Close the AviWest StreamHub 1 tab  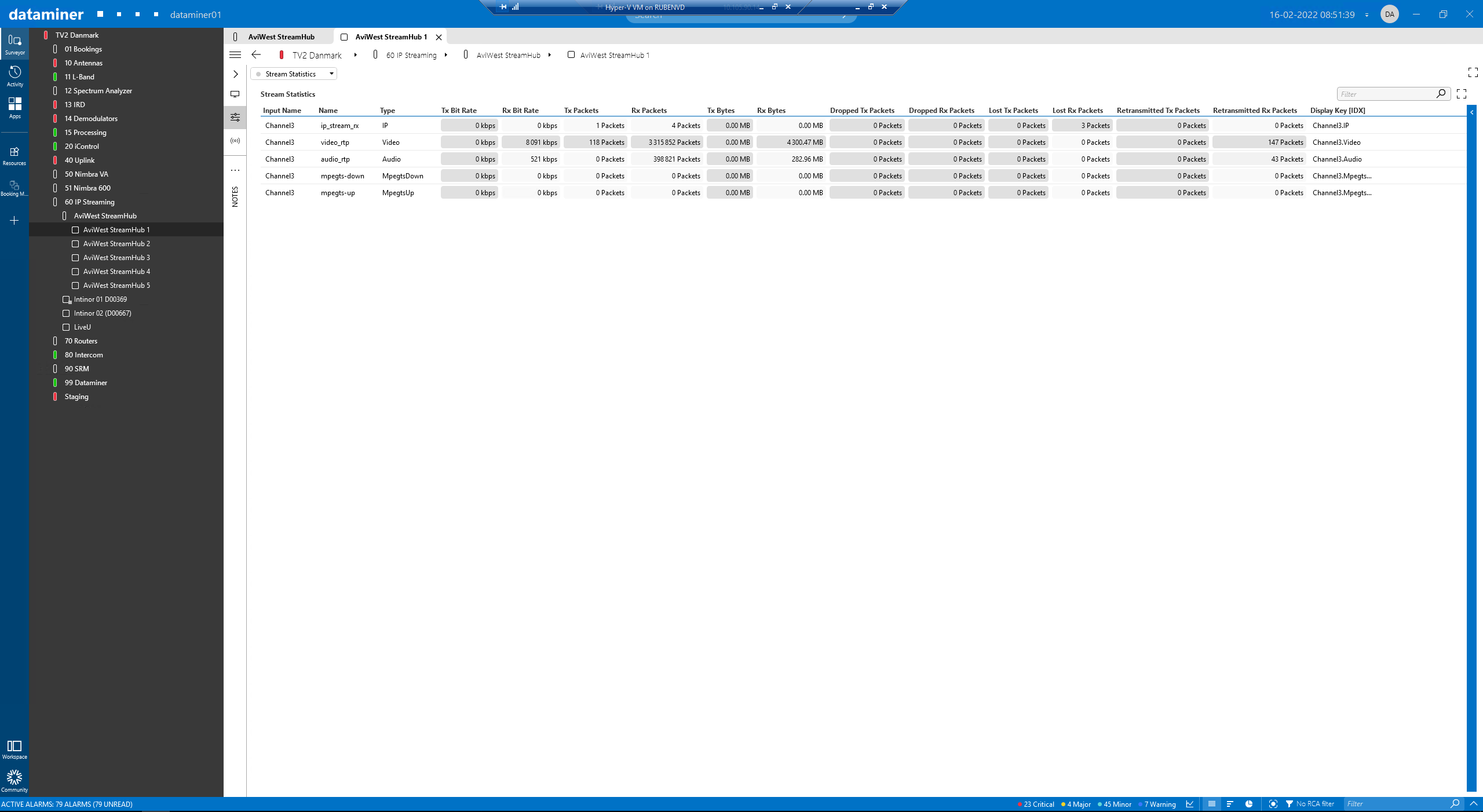(439, 37)
